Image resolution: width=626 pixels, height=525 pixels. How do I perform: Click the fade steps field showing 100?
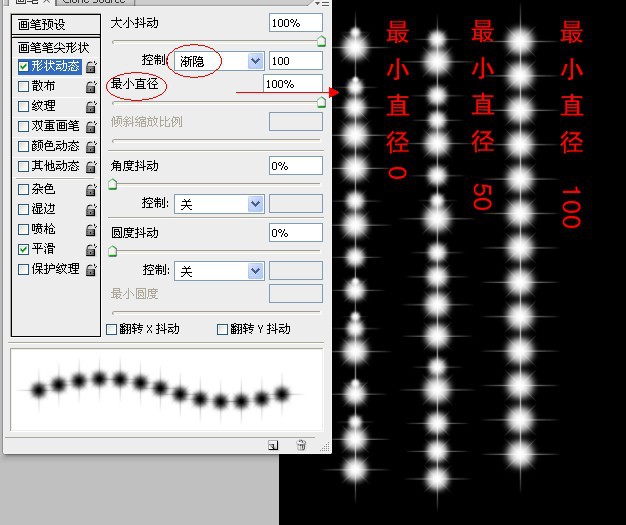pos(296,61)
